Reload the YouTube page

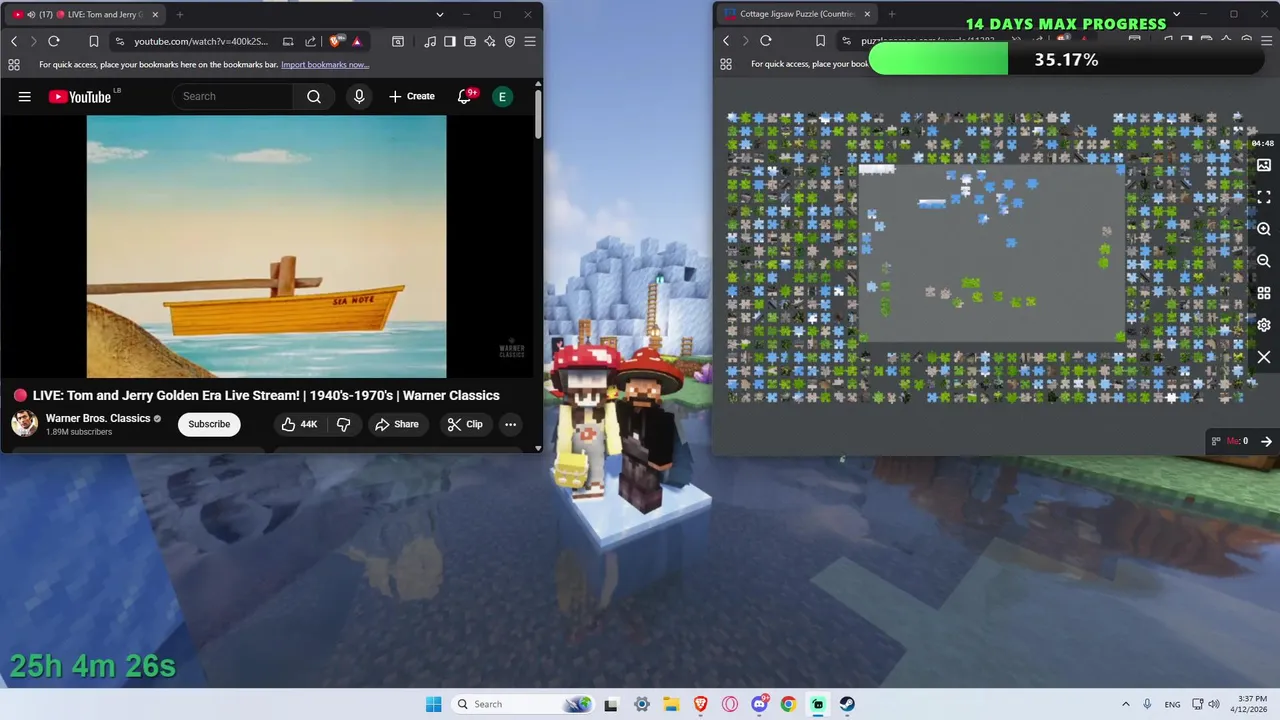(x=54, y=41)
